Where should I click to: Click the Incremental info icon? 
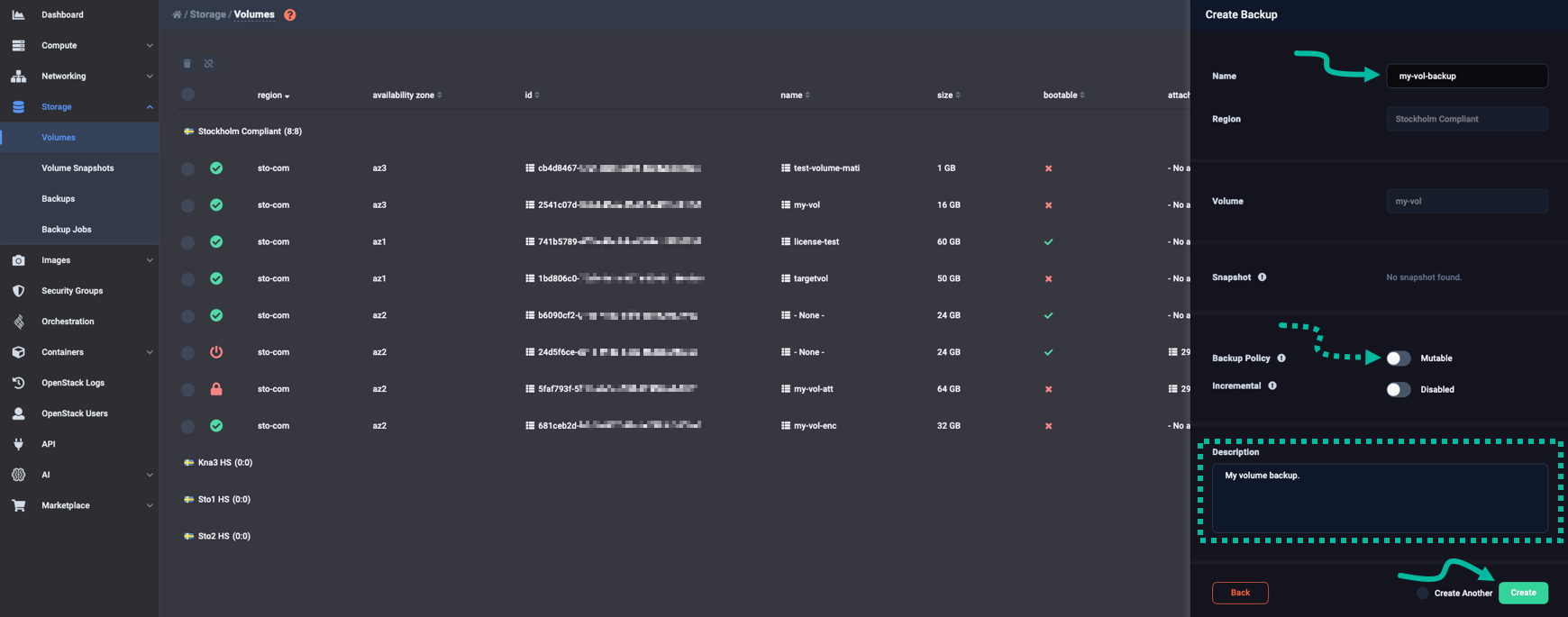coord(1272,386)
